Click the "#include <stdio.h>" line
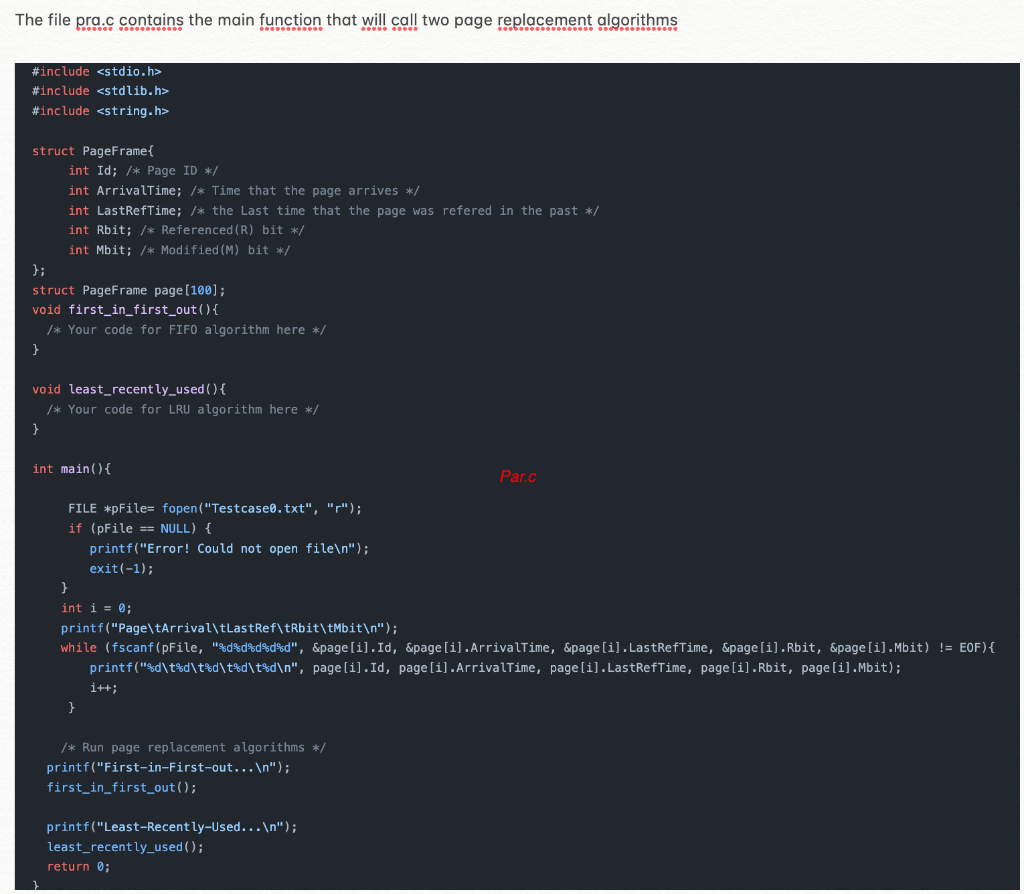Screen dimensions: 1024x894 click(x=97, y=71)
